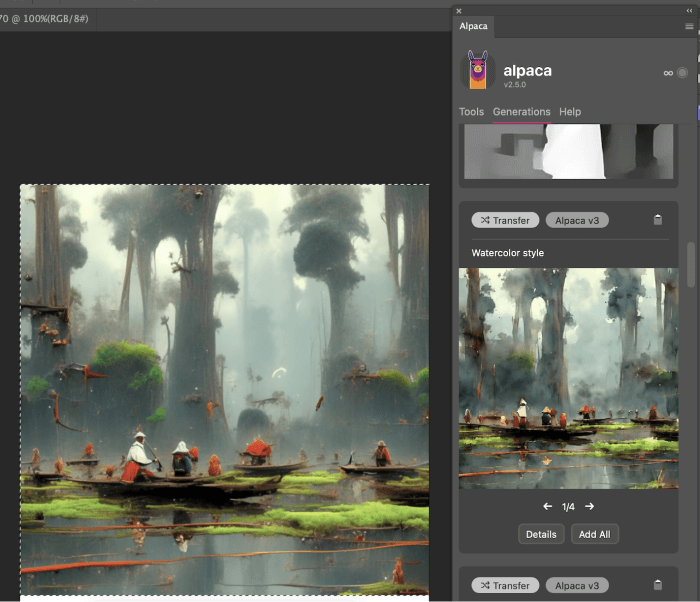Screen dimensions: 700x602
Task: Click the infinity credits icon
Action: [x=667, y=73]
